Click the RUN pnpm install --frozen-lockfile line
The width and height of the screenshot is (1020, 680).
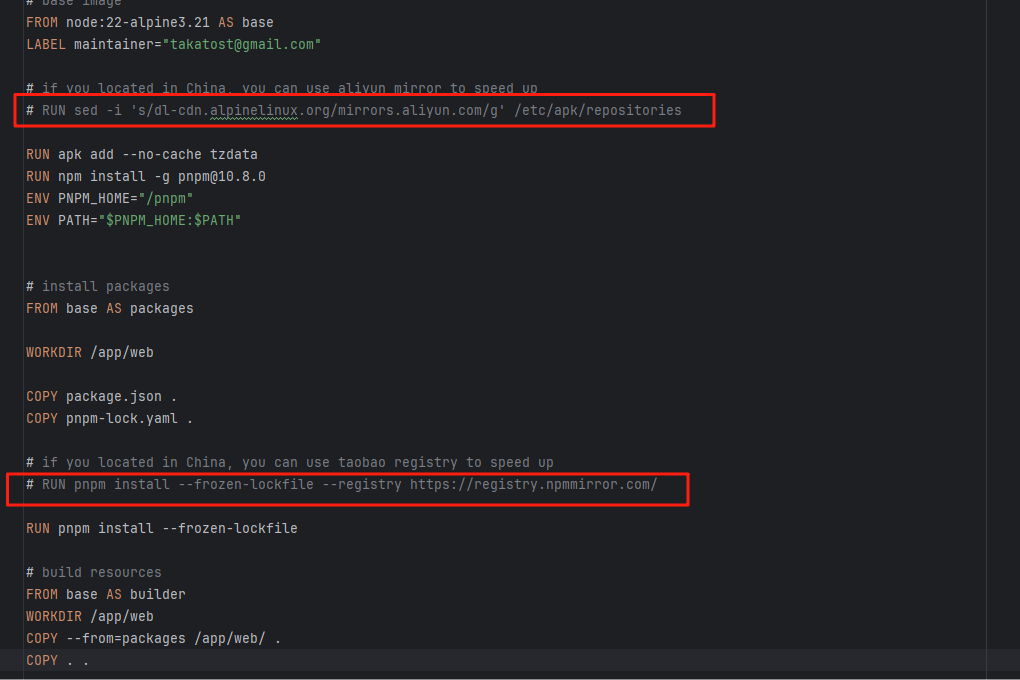point(162,528)
